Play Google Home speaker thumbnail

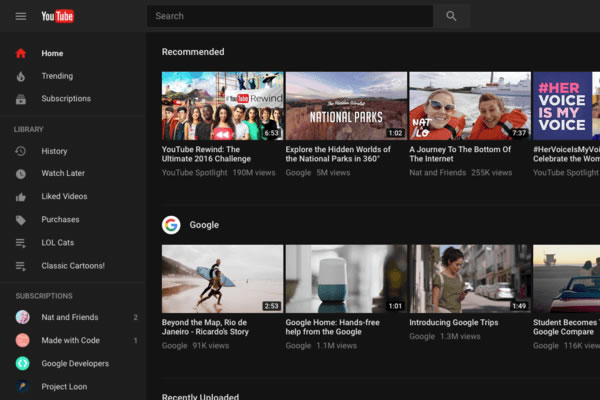coord(346,279)
